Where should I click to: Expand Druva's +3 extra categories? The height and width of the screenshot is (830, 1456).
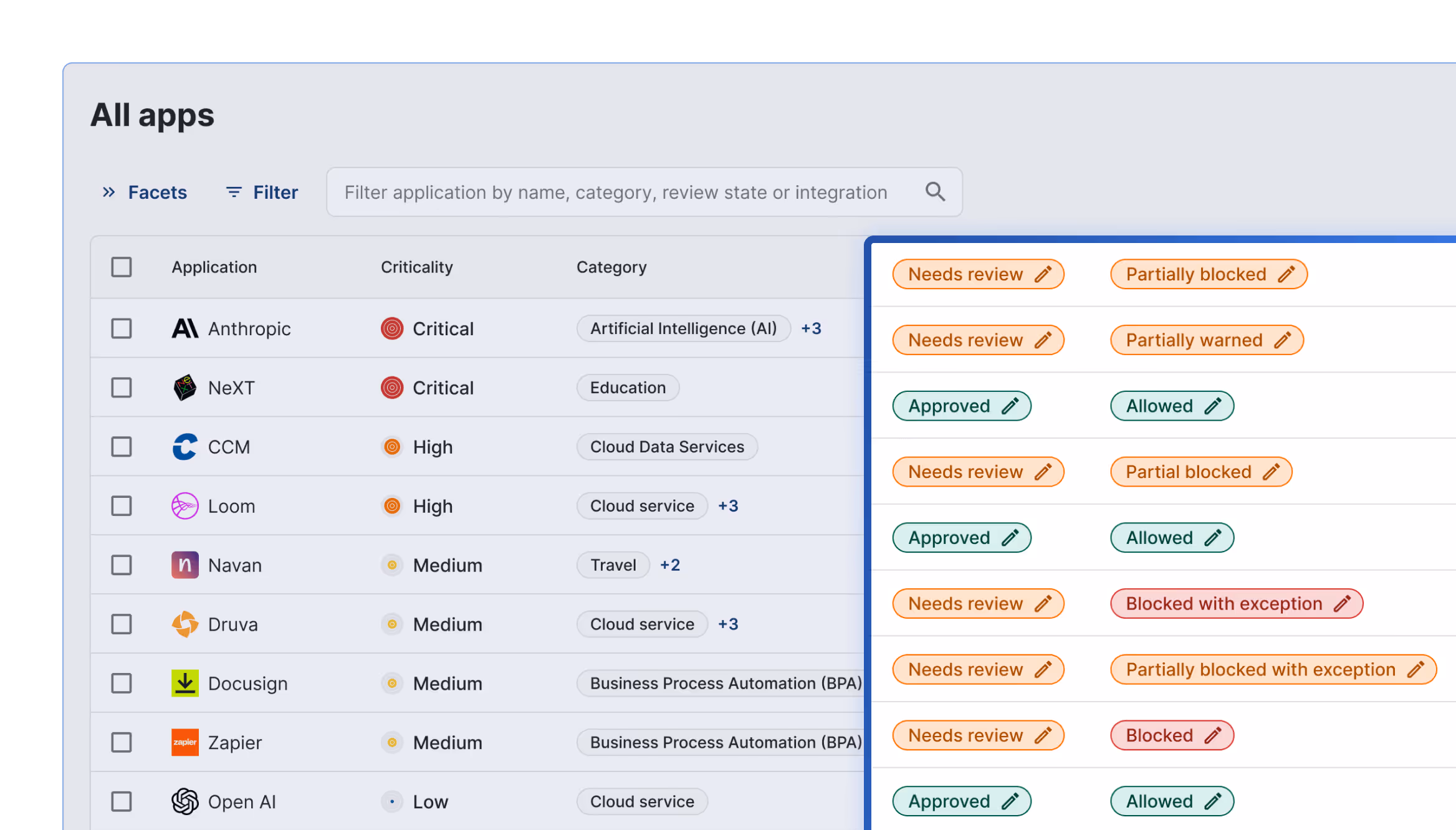point(728,624)
